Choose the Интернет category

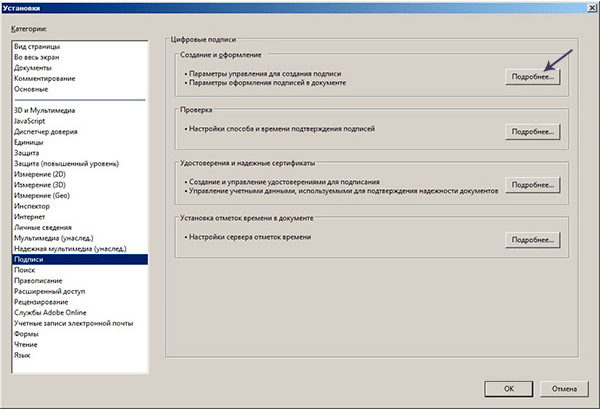pyautogui.click(x=30, y=215)
